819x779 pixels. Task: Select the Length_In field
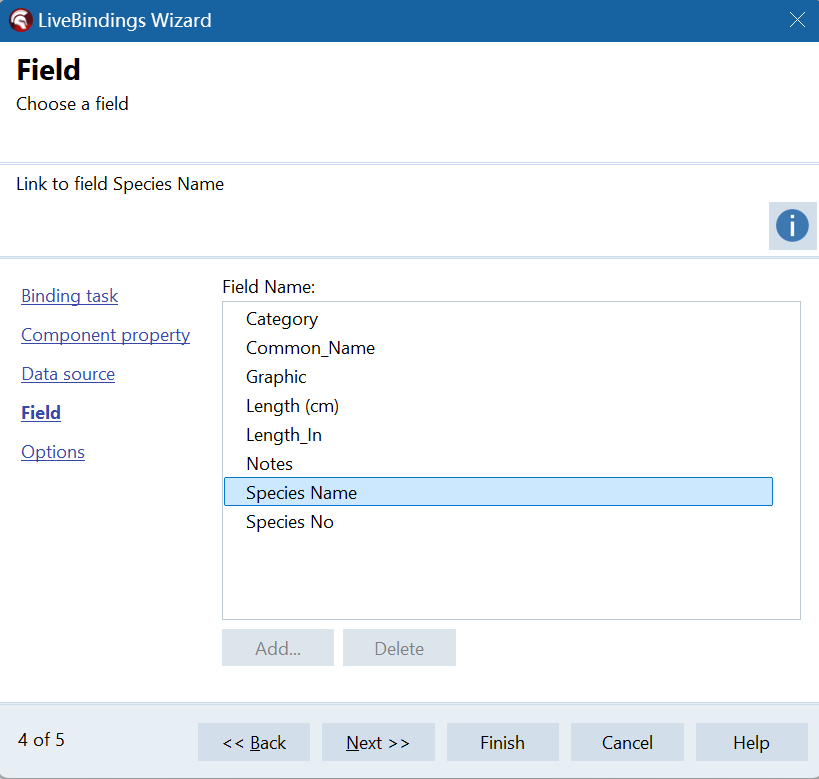tap(498, 435)
